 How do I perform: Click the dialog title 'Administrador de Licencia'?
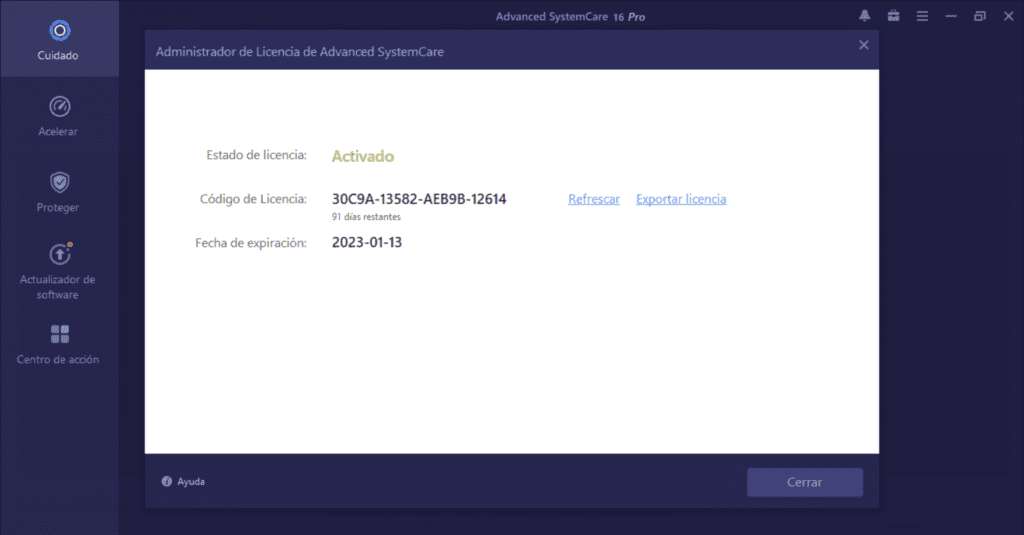[300, 52]
